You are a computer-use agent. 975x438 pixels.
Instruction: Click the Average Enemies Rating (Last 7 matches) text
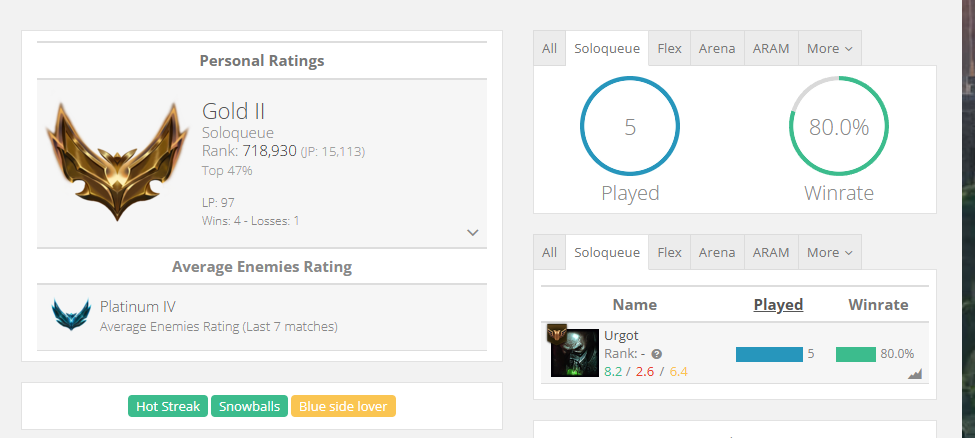[219, 326]
